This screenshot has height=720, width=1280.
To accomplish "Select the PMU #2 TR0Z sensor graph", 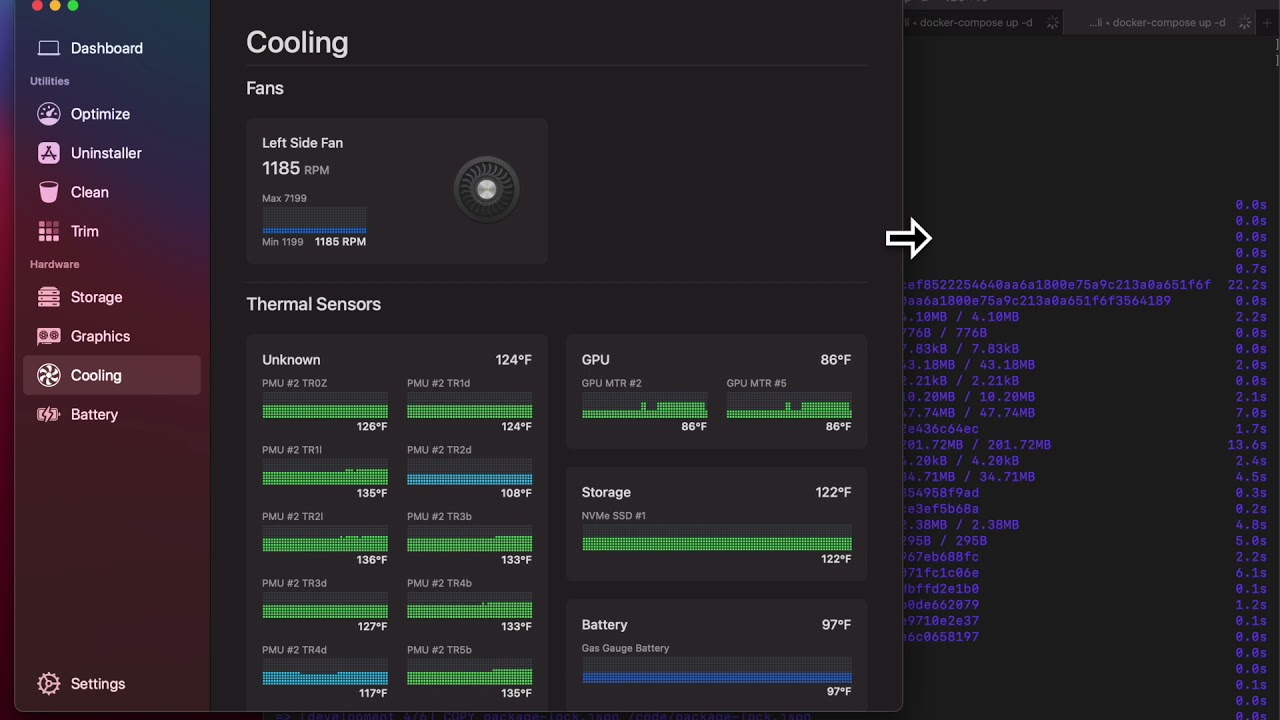I will click(325, 405).
